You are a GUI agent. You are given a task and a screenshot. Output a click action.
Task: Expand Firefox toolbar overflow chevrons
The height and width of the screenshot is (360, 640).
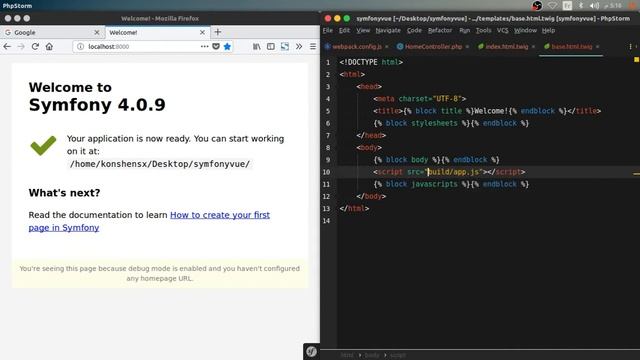pos(299,47)
